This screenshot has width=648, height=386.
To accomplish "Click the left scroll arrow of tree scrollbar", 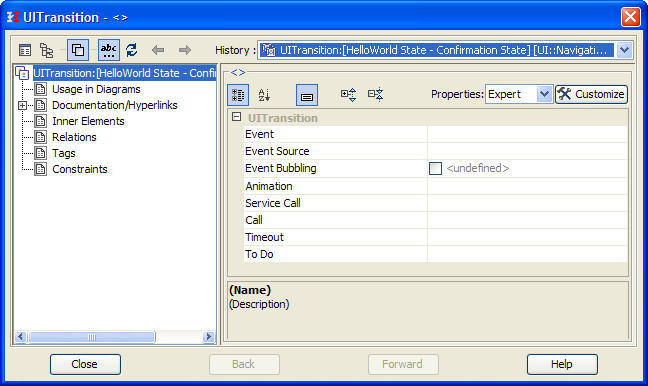I will pos(21,337).
